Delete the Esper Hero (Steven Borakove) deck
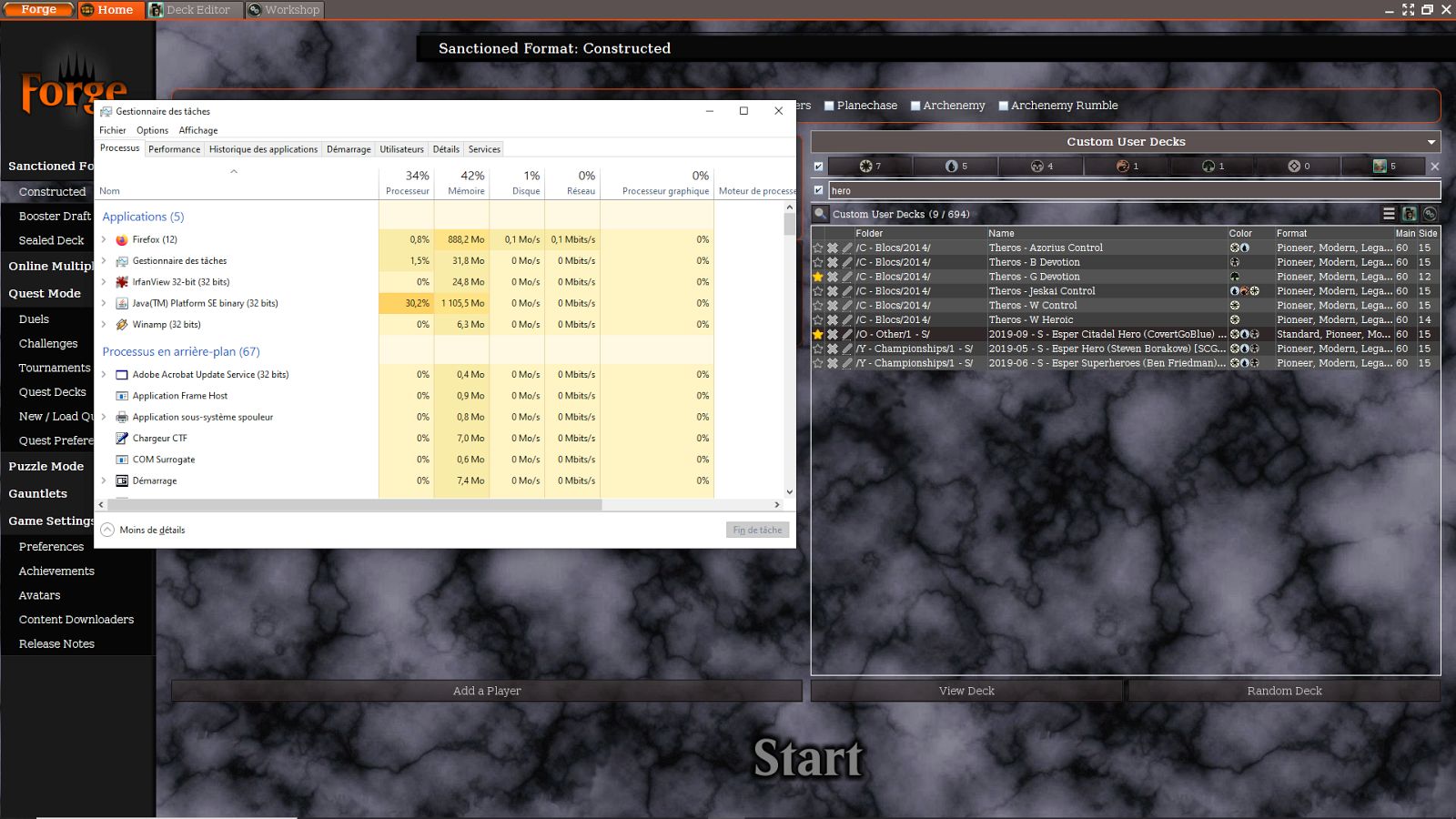The image size is (1456, 819). 833,349
